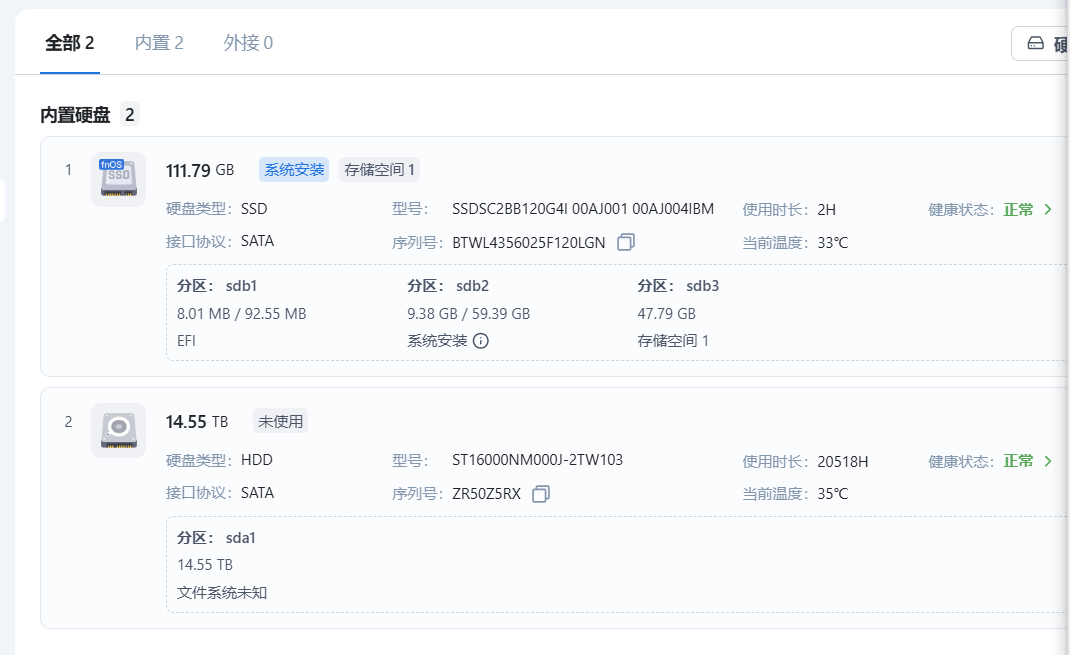This screenshot has height=655, width=1070.
Task: Click the 47.79 GB size of sdb3
Action: click(x=667, y=314)
